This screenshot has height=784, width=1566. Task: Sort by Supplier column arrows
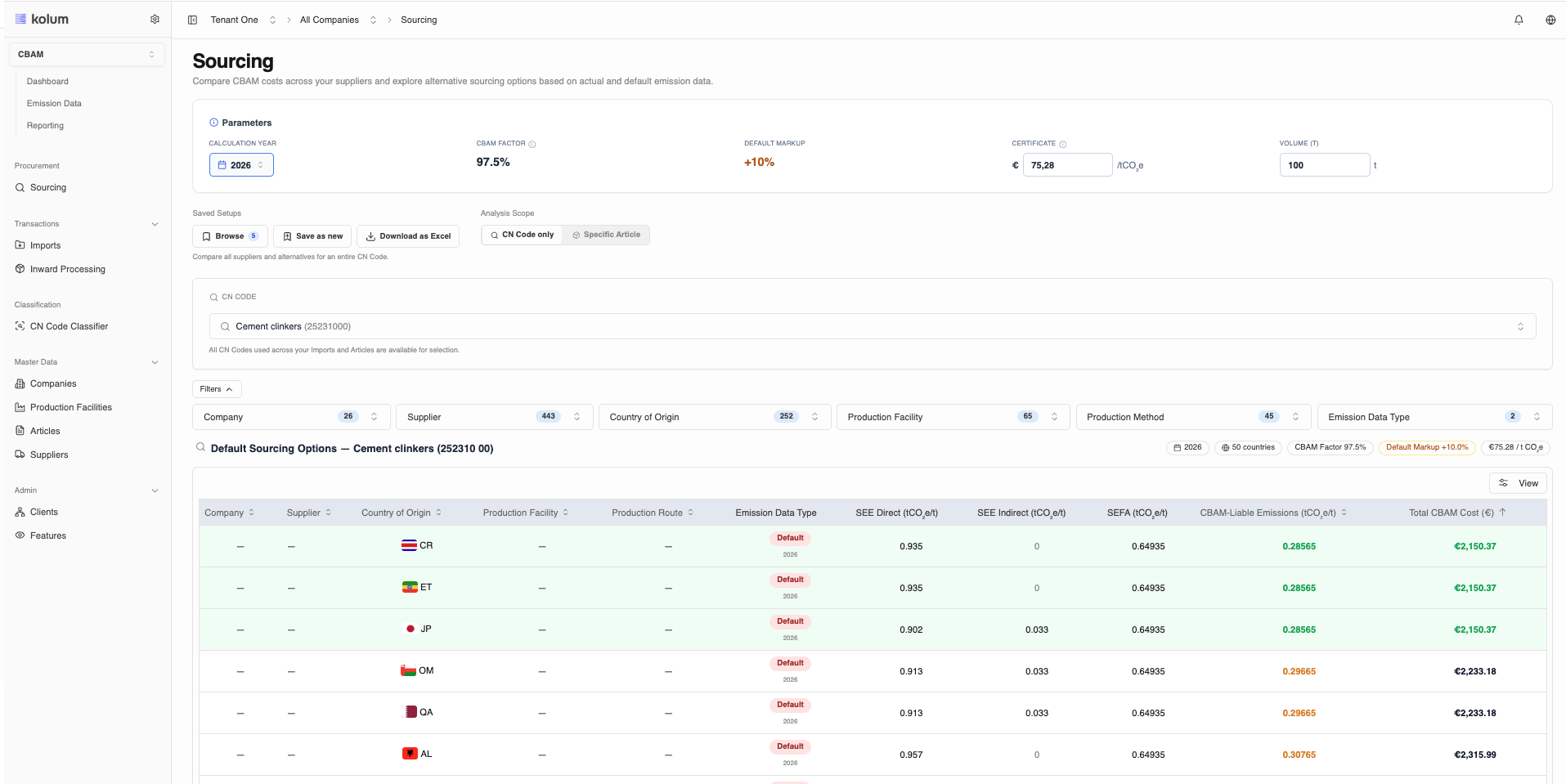pos(329,513)
